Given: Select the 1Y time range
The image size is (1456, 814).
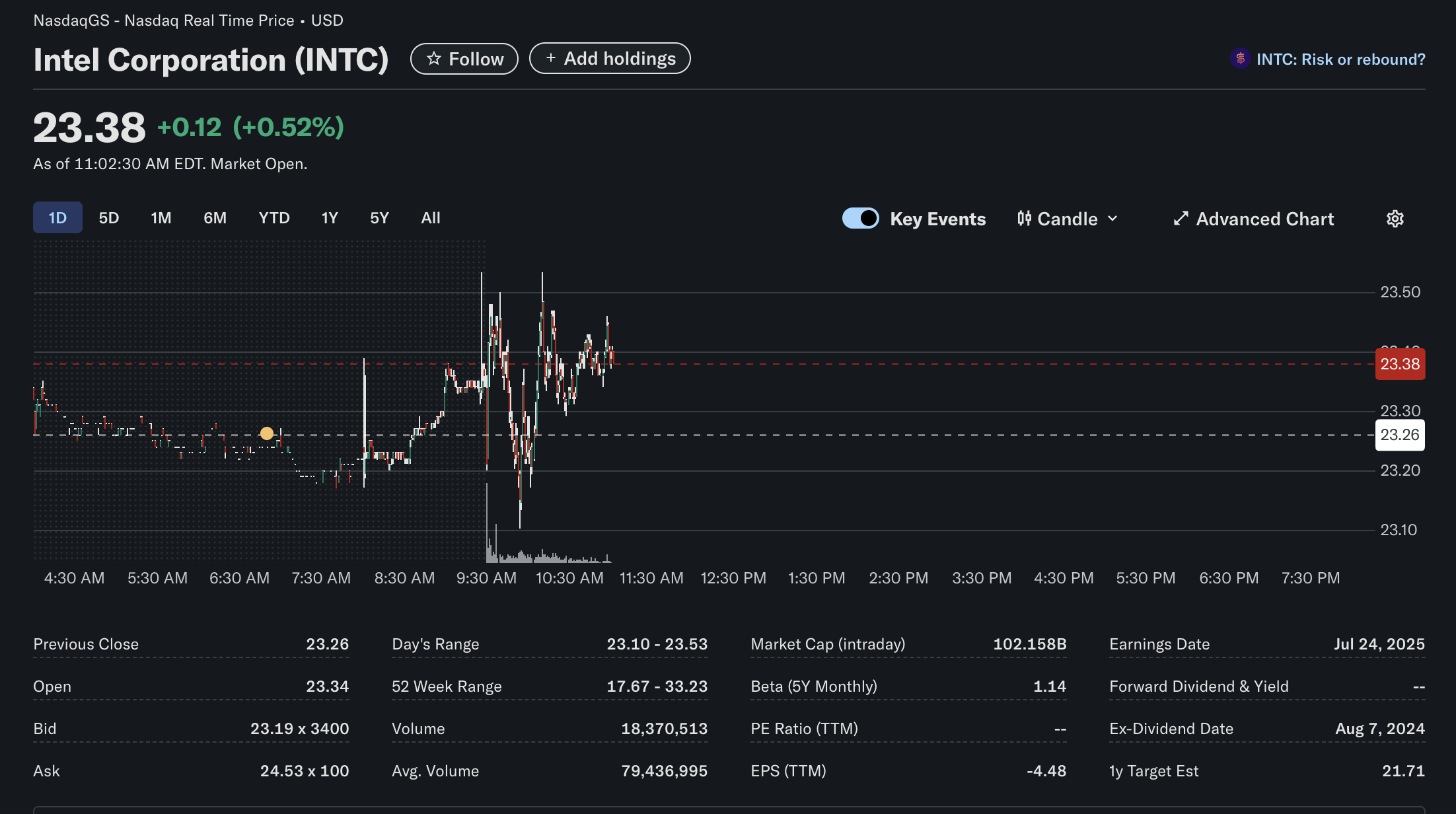Looking at the screenshot, I should [x=330, y=217].
